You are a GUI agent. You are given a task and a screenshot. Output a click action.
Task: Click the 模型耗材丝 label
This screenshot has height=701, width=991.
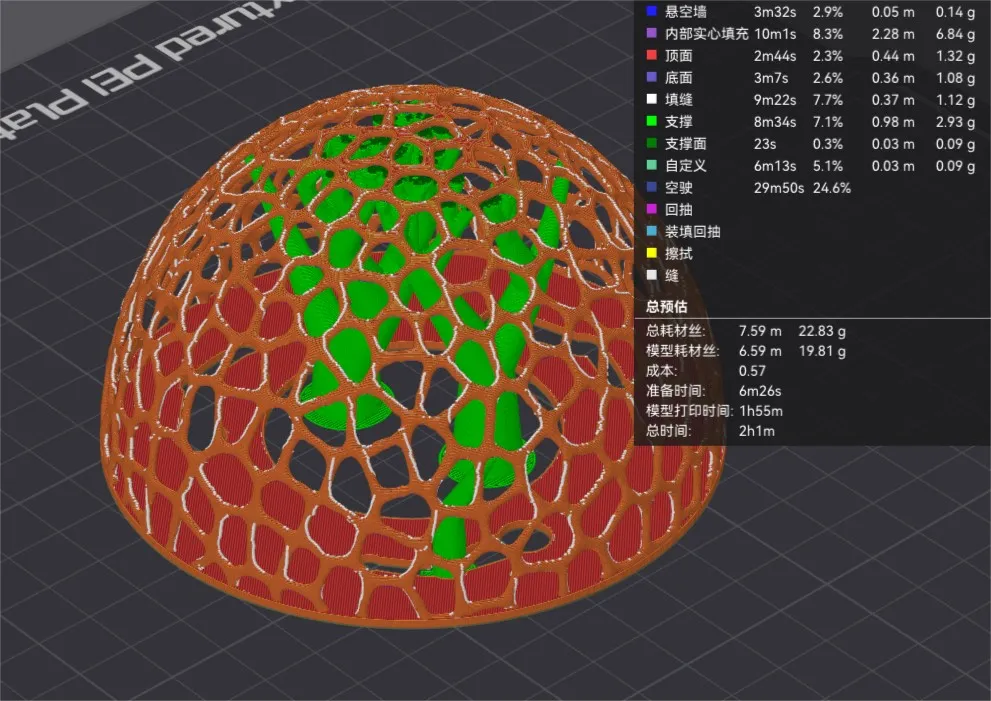683,351
